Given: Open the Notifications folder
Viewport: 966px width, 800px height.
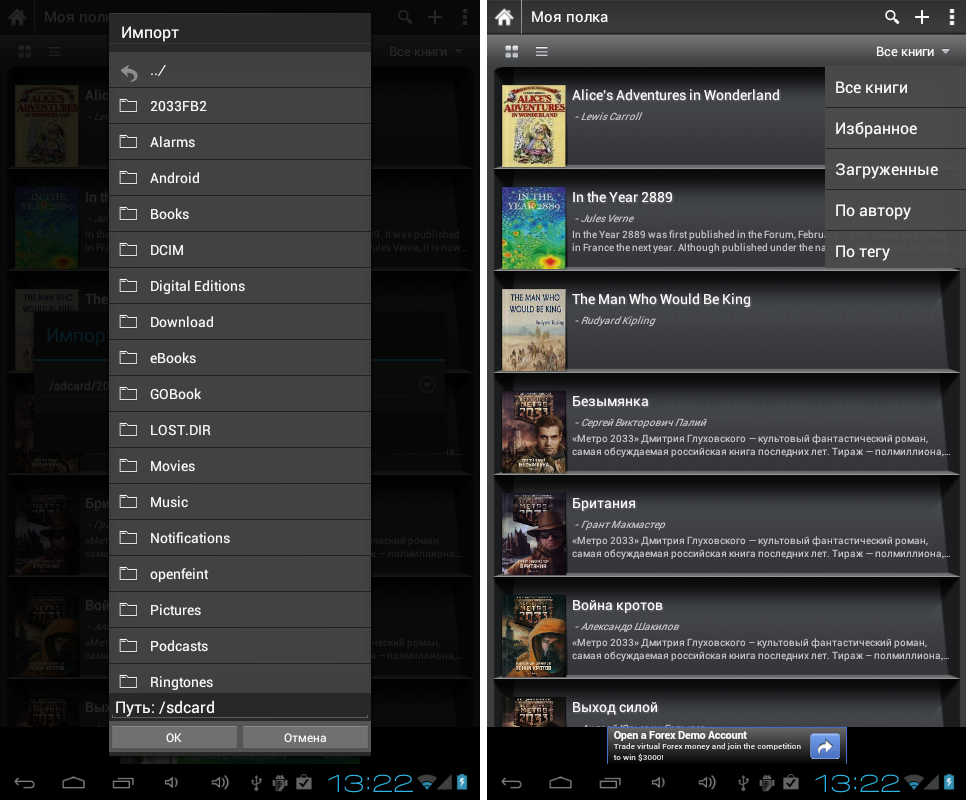Looking at the screenshot, I should point(240,538).
